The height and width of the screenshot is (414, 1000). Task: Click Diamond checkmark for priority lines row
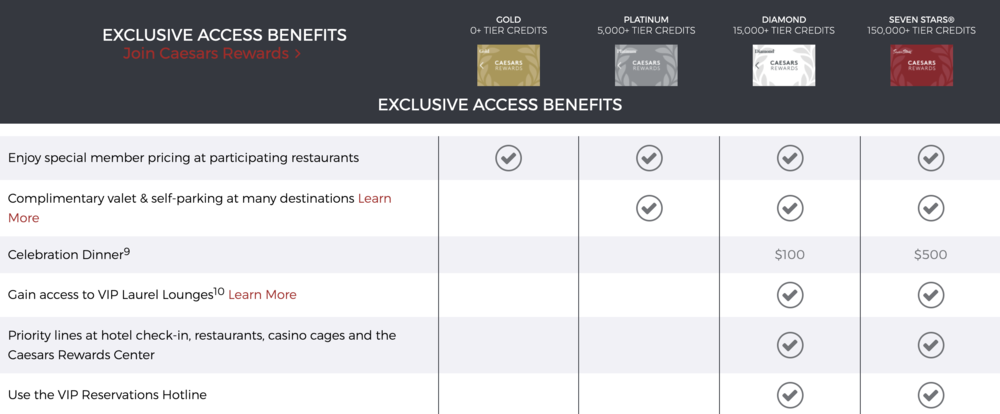(x=790, y=345)
